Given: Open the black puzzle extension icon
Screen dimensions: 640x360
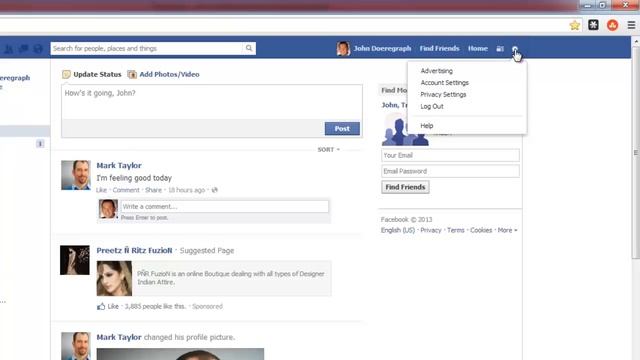Looking at the screenshot, I should 593,25.
